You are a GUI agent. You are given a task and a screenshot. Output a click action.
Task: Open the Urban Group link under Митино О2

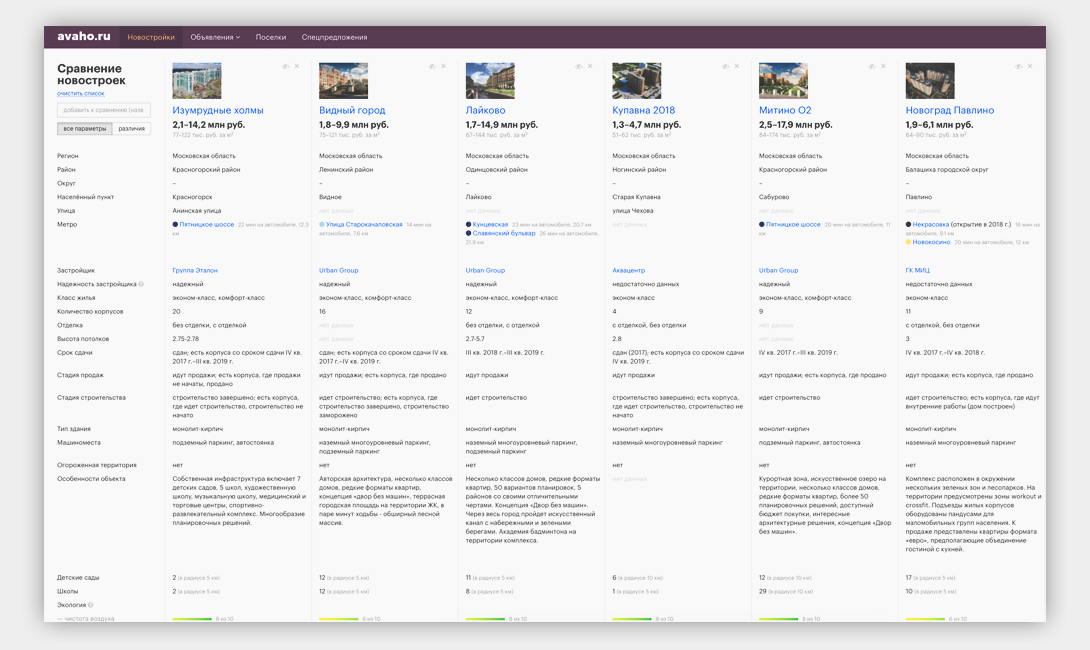click(779, 270)
